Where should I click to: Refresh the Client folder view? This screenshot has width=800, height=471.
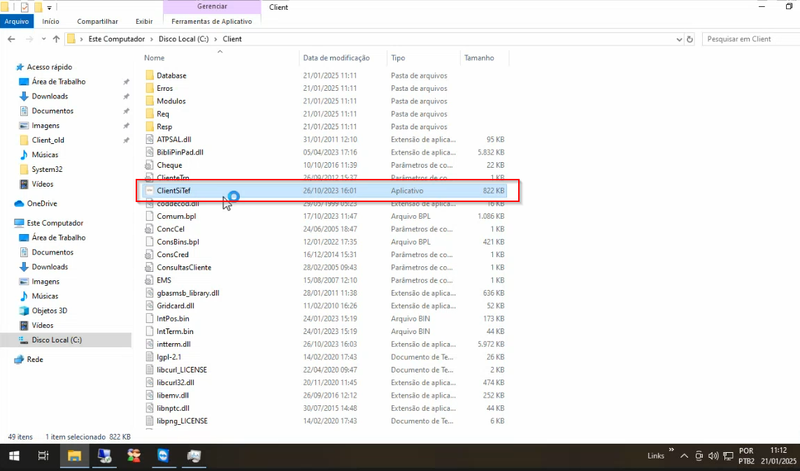(690, 39)
